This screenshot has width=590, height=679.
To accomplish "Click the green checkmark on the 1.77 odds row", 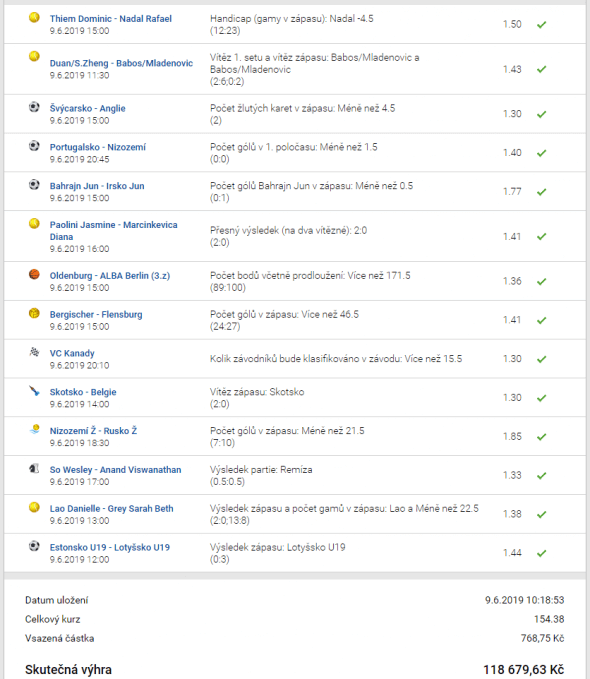I will (x=541, y=192).
